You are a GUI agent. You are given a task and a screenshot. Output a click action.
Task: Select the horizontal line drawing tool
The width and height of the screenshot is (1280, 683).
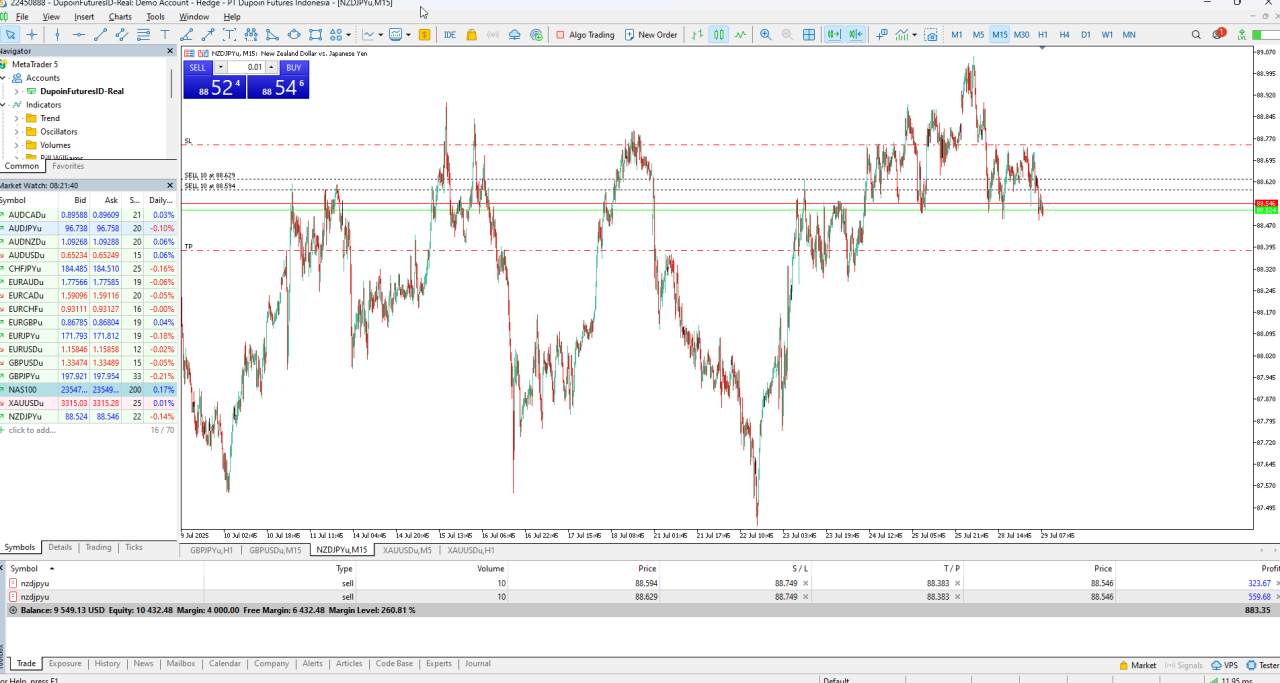pyautogui.click(x=79, y=34)
